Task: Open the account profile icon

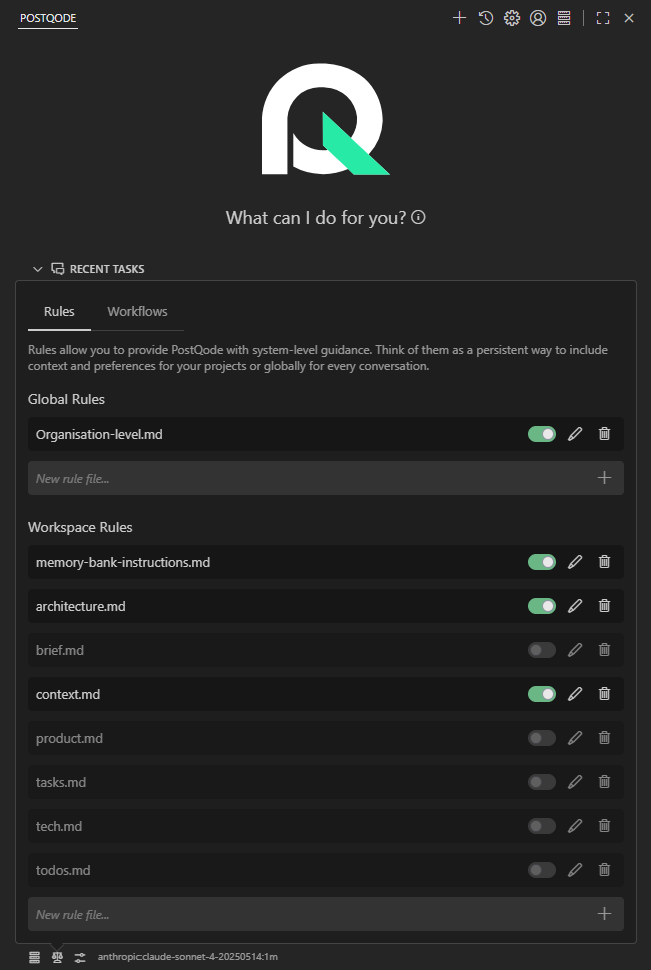Action: click(x=538, y=18)
